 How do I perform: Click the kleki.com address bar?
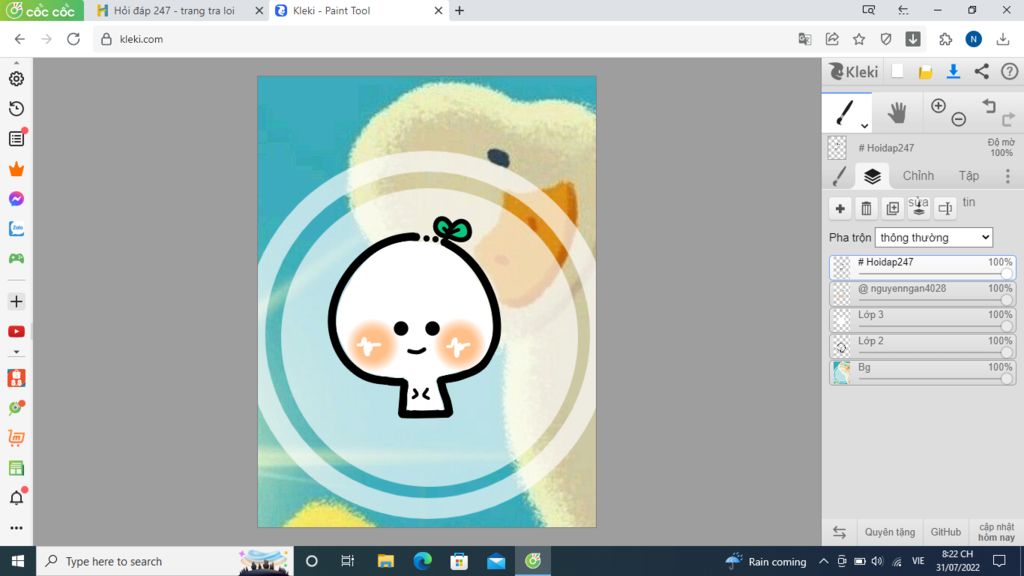pos(444,39)
